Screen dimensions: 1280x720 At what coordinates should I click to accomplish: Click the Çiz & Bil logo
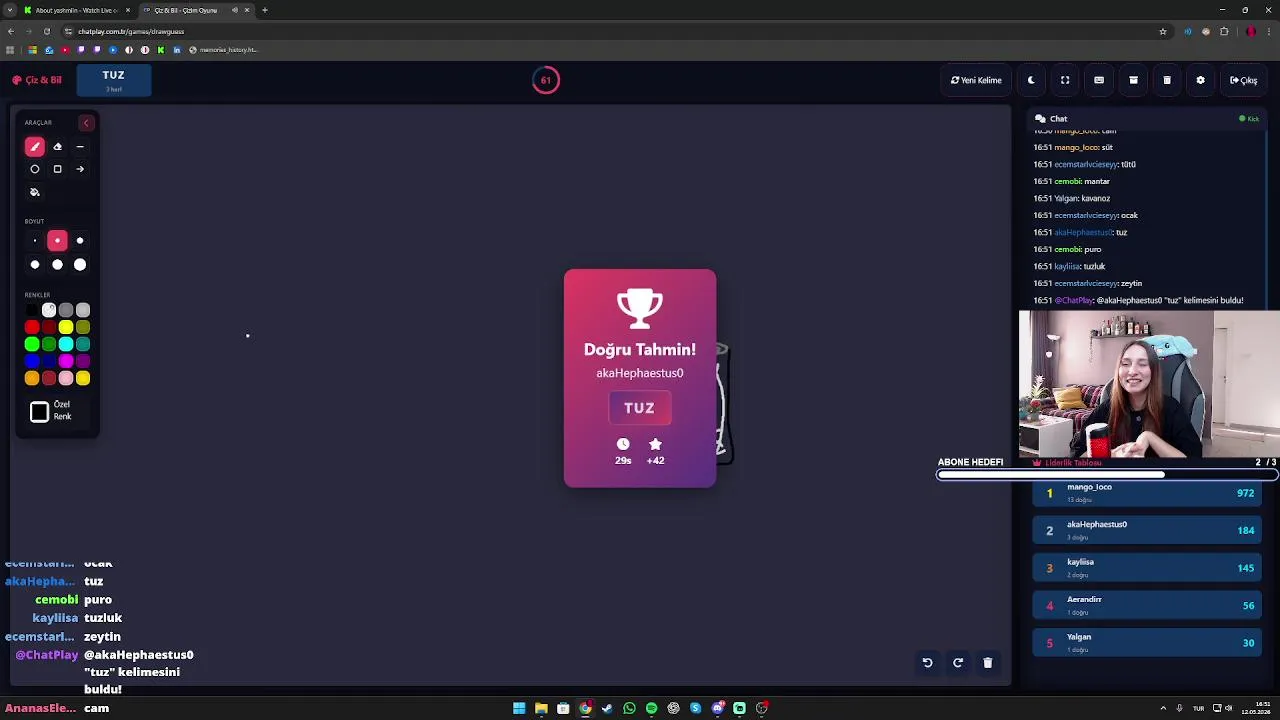click(x=37, y=80)
